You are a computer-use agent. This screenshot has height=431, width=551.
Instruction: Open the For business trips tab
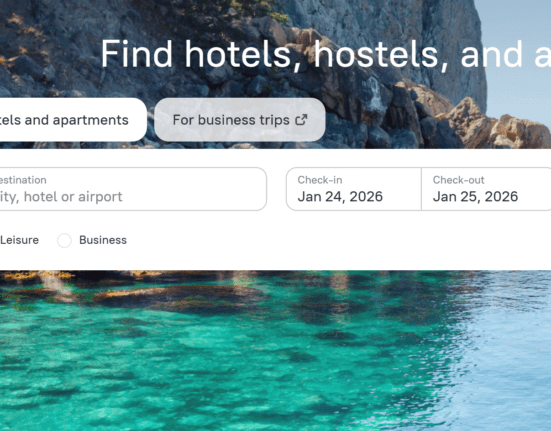240,120
